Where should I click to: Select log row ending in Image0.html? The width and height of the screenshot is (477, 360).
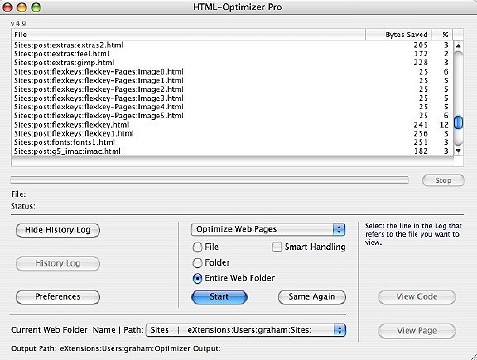[232, 72]
